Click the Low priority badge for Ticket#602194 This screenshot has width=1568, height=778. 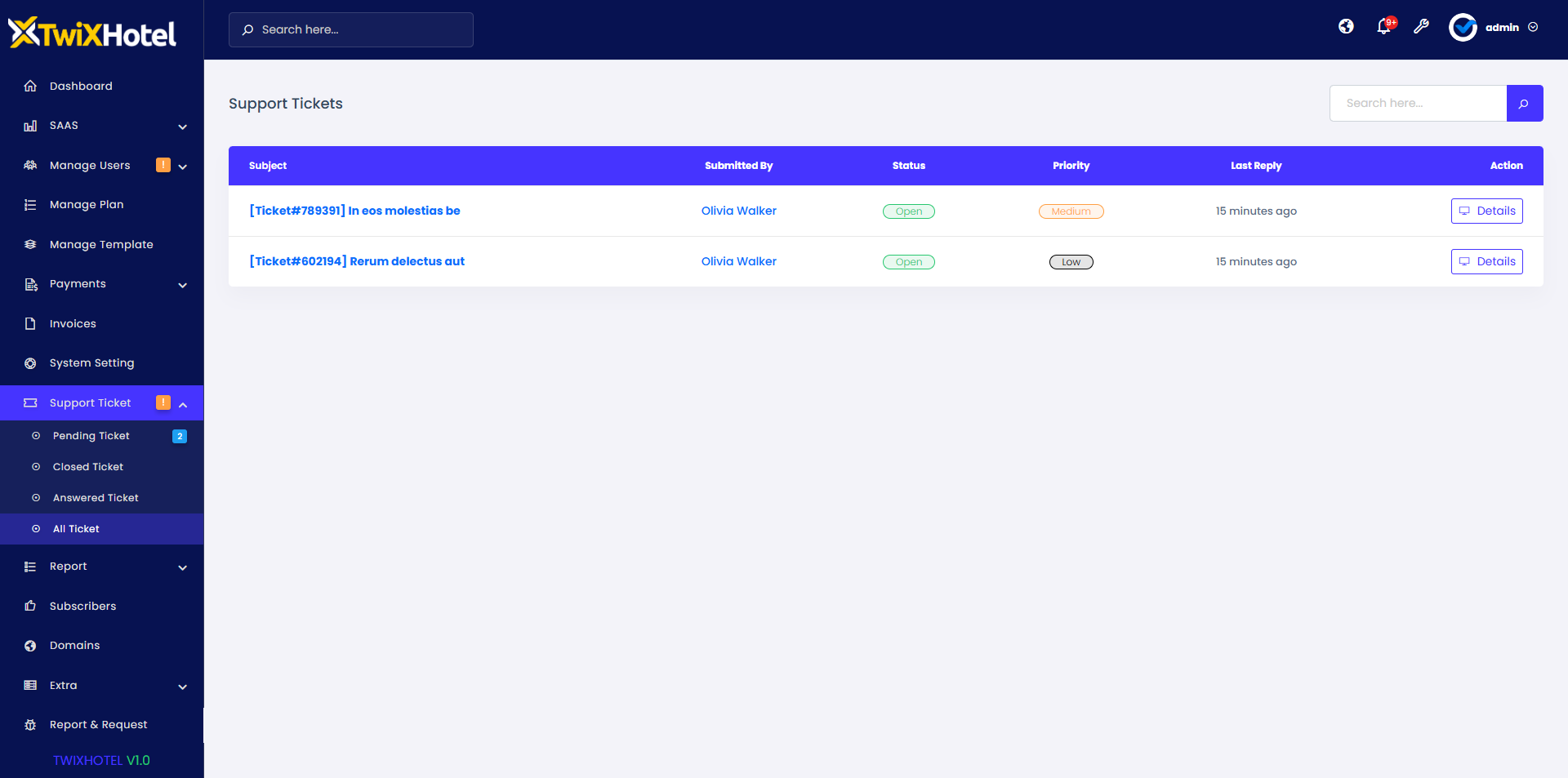1071,261
